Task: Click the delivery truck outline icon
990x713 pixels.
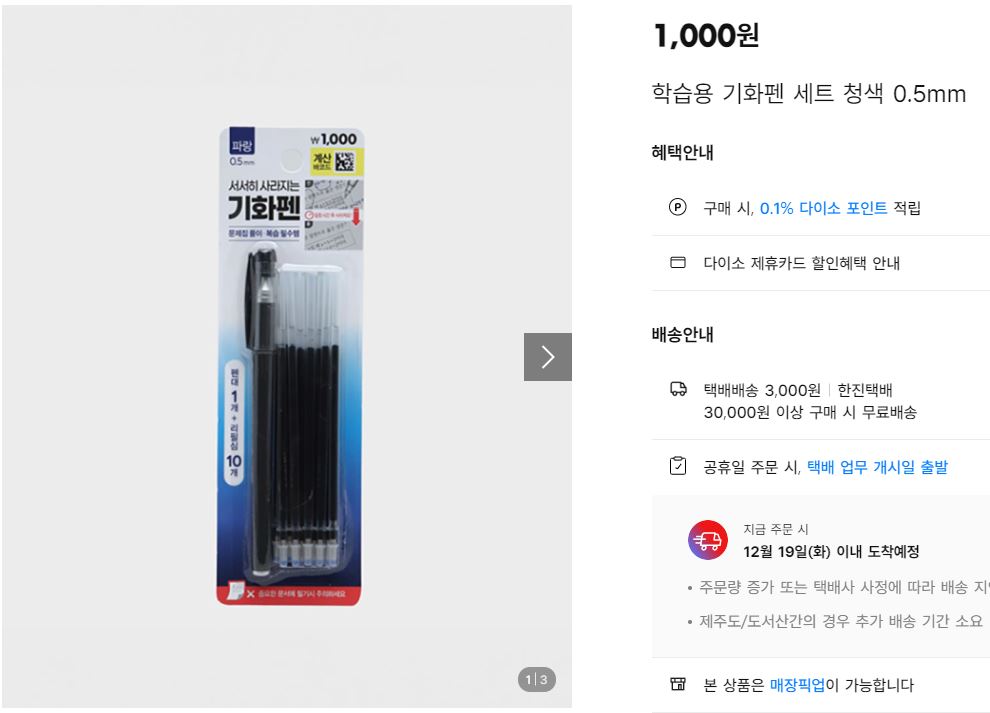Action: click(678, 389)
